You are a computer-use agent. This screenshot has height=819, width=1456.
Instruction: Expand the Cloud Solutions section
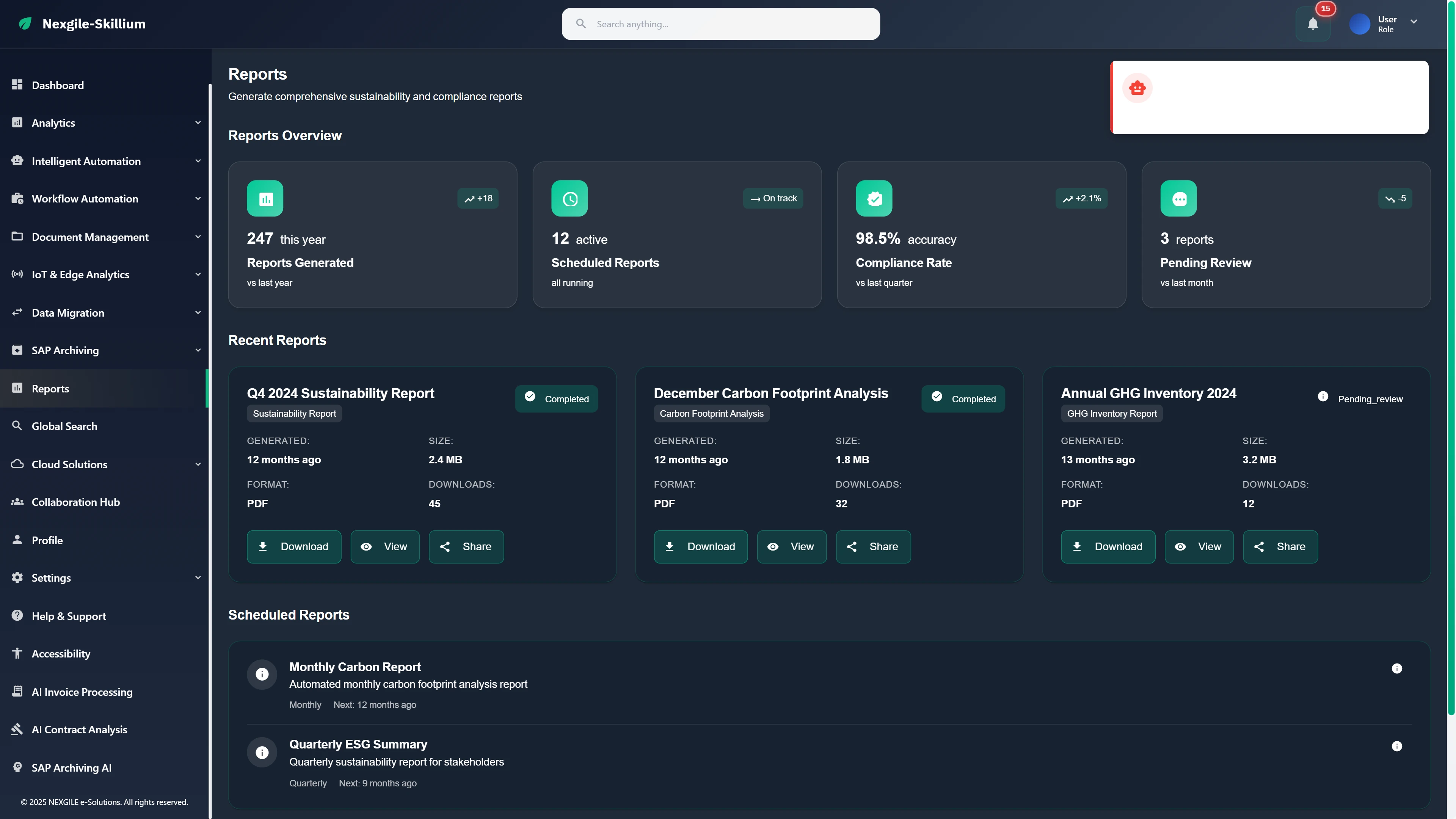pyautogui.click(x=198, y=464)
